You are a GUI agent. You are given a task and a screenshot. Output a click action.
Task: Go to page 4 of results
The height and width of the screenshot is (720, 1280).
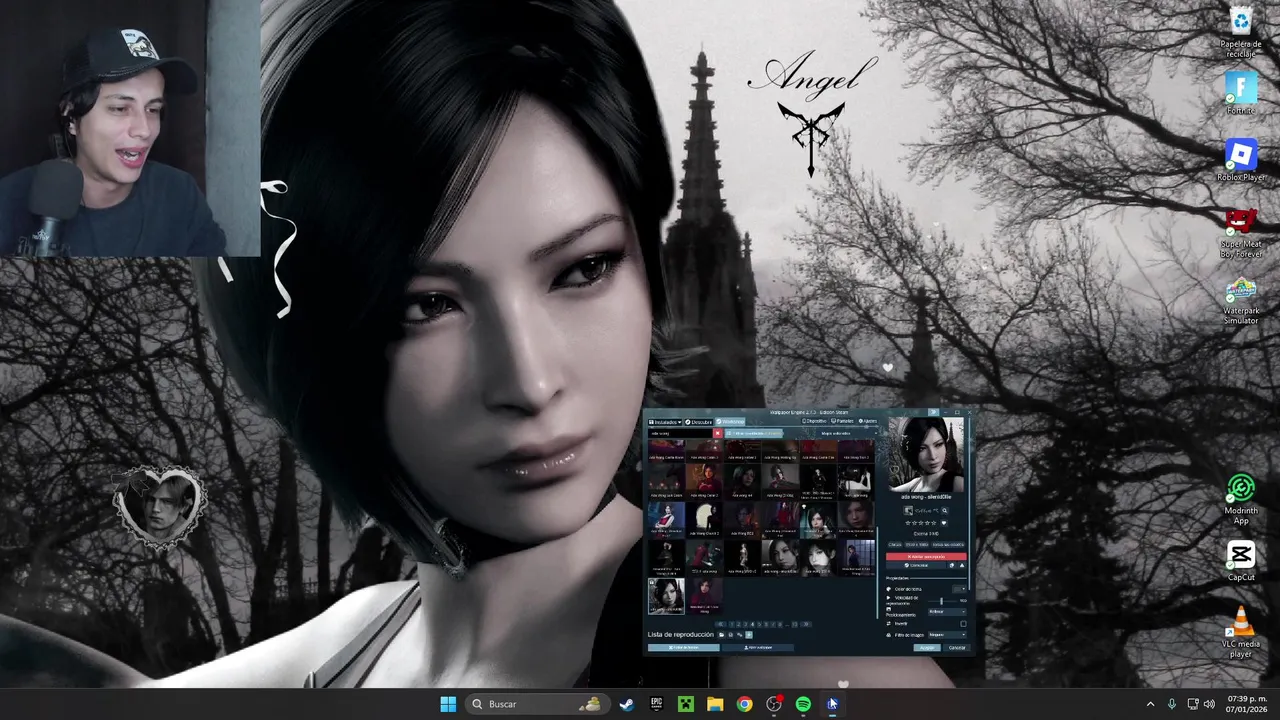coord(752,624)
